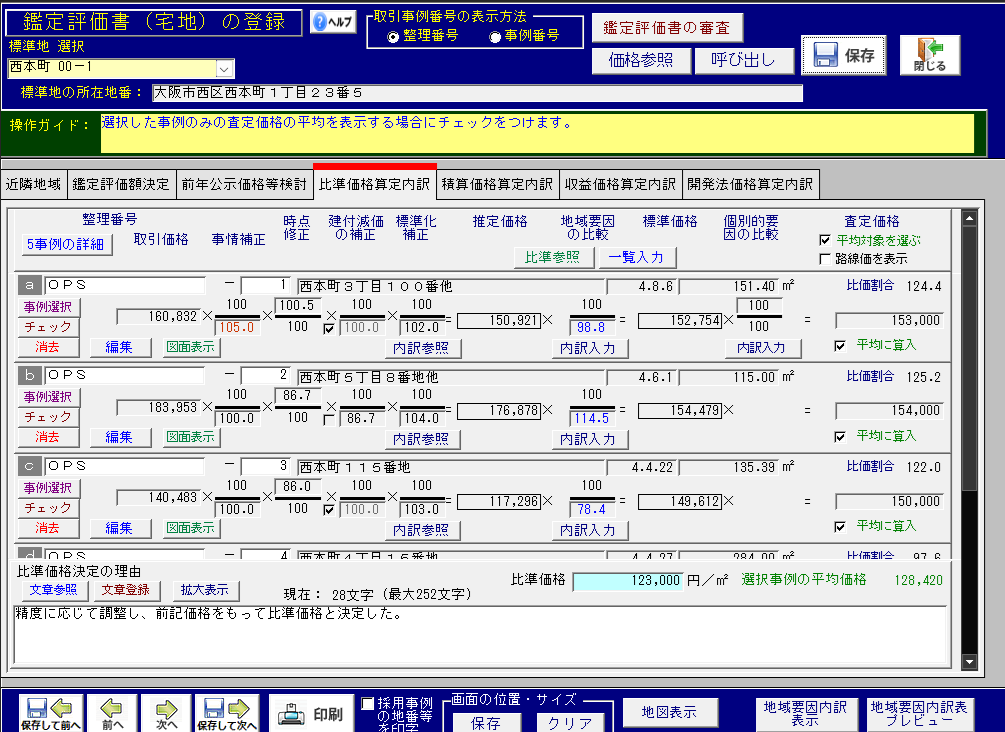Uncheck 平均対象を選ぶ checkbox
Screen dimensions: 1005x732
825,241
